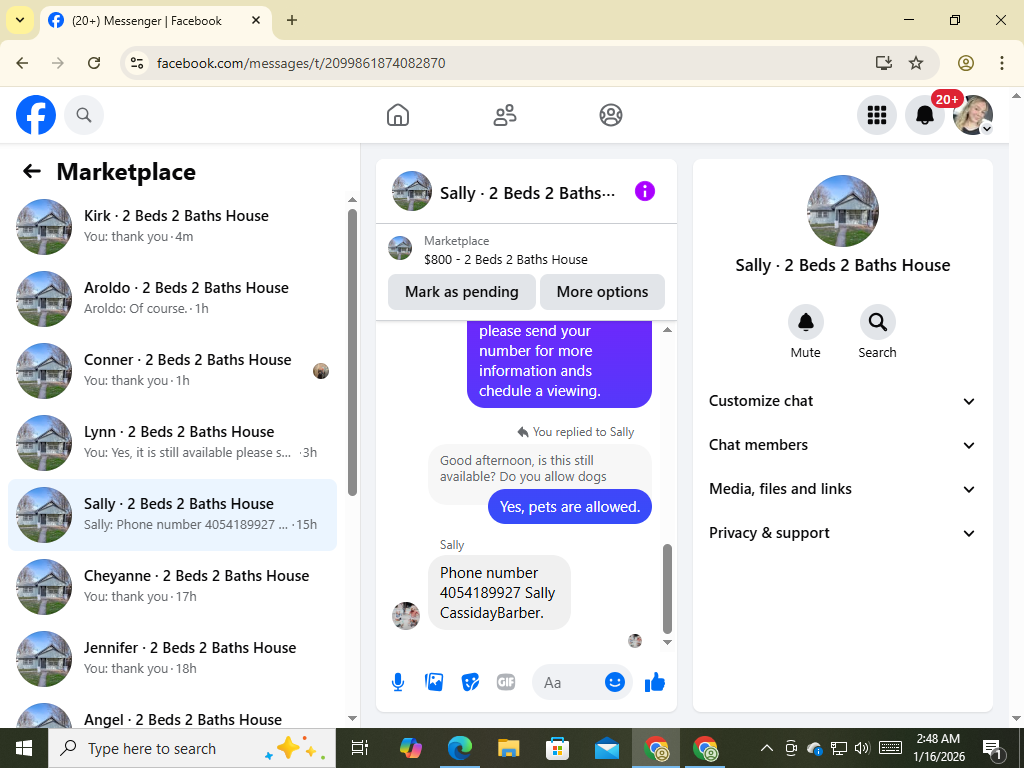Screen dimensions: 1024x768
Task: Open Windows Start menu
Action: (x=24, y=748)
